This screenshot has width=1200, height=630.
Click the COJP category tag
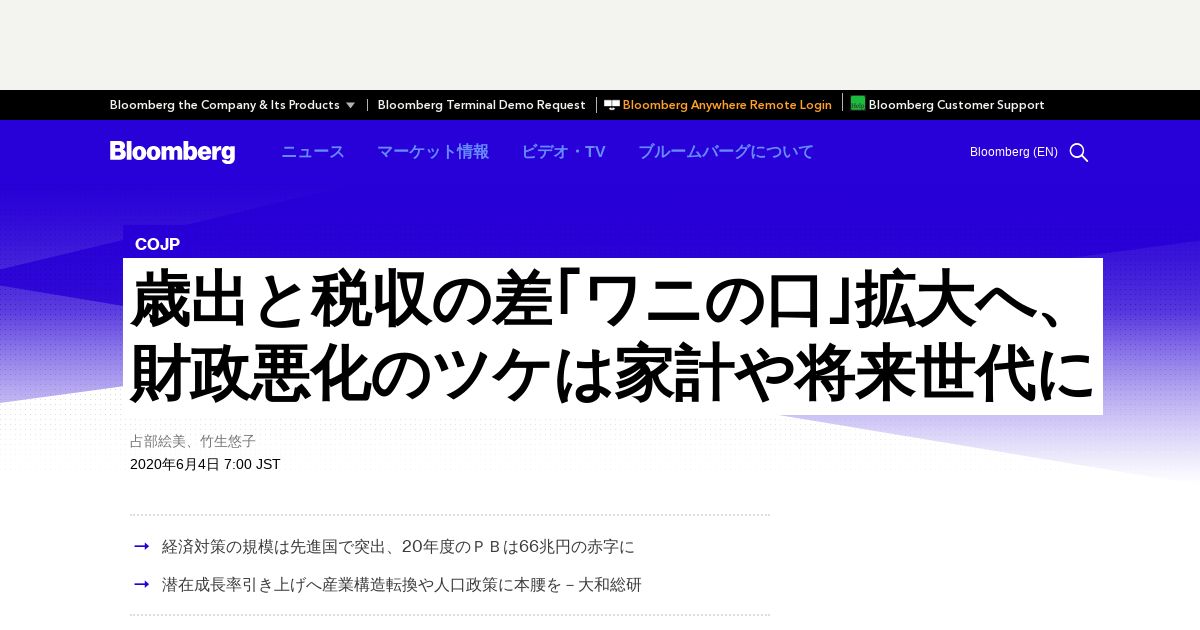tap(157, 245)
